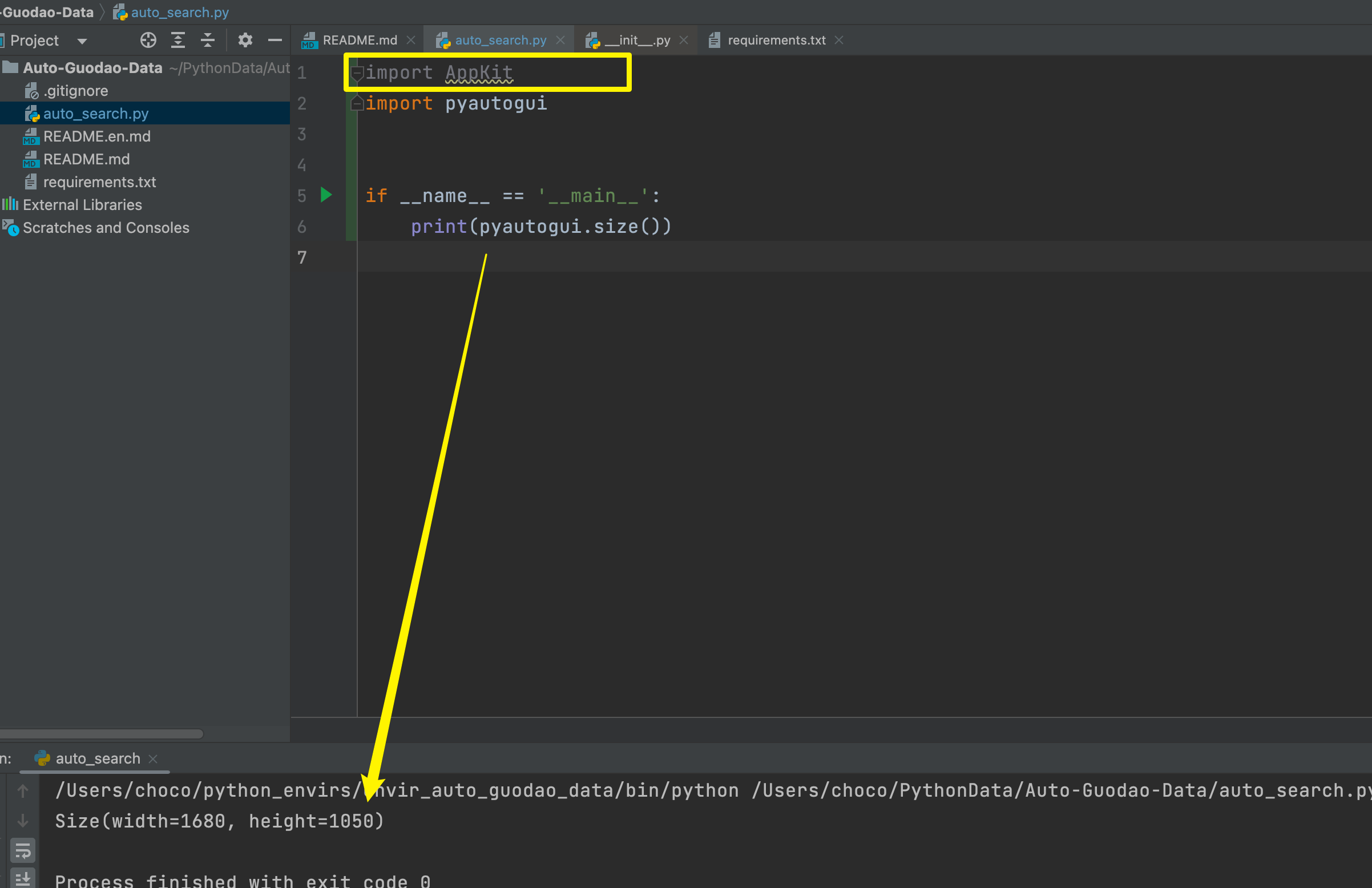Toggle scroll to end in Run console

(22, 879)
